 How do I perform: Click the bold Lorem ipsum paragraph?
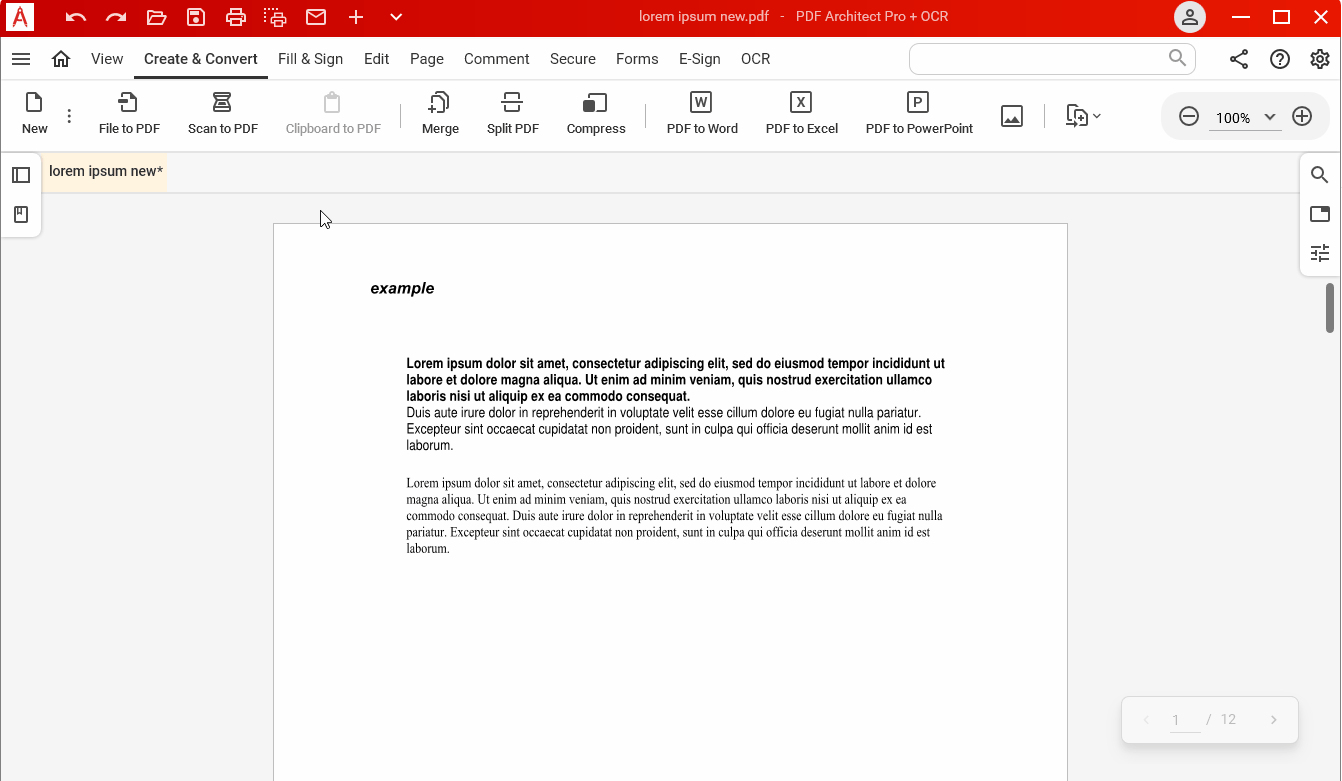click(675, 380)
